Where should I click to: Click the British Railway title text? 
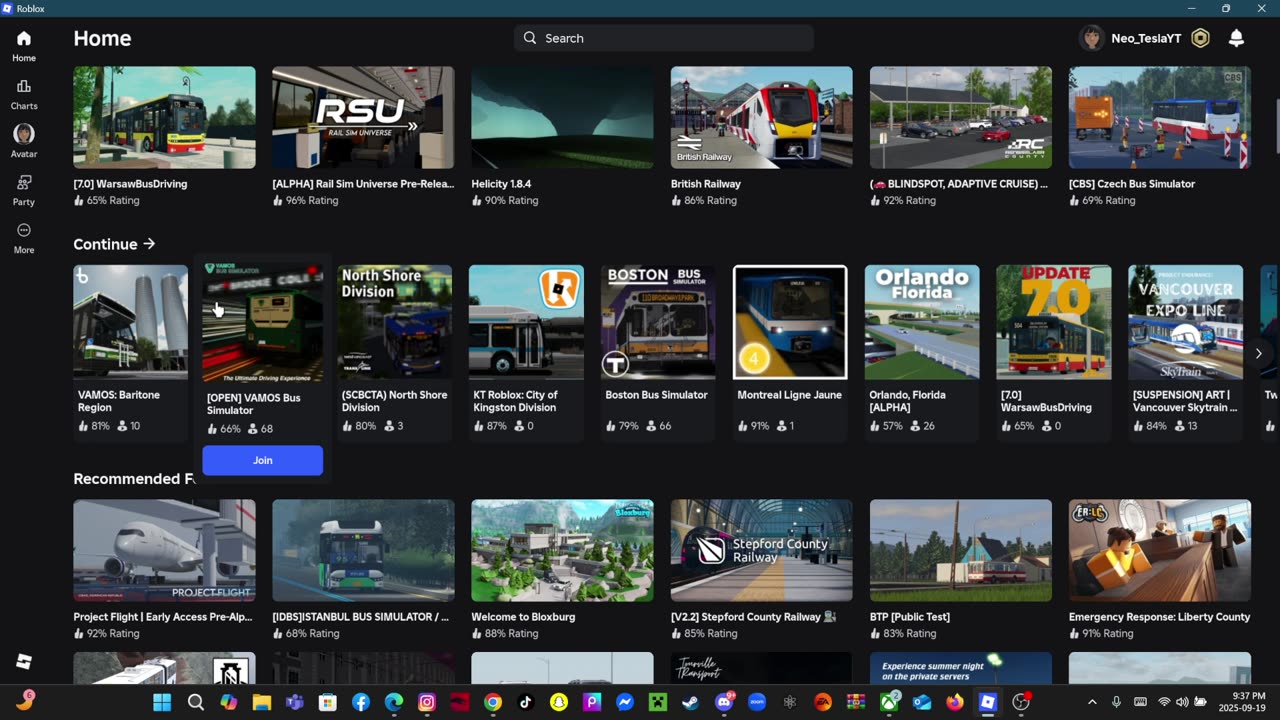click(706, 184)
